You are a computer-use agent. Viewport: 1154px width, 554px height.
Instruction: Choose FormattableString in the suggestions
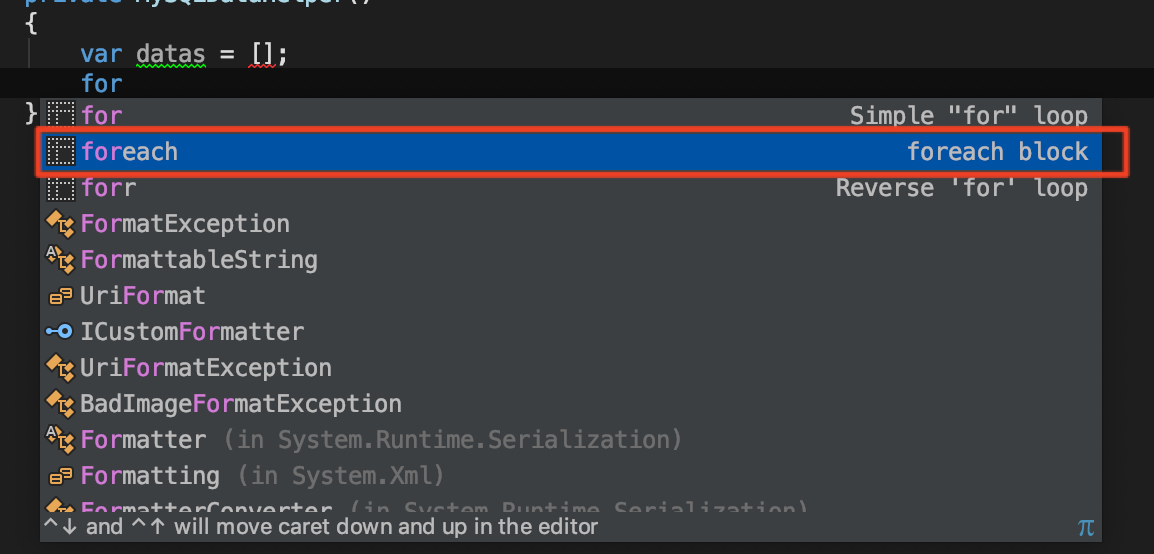coord(199,260)
